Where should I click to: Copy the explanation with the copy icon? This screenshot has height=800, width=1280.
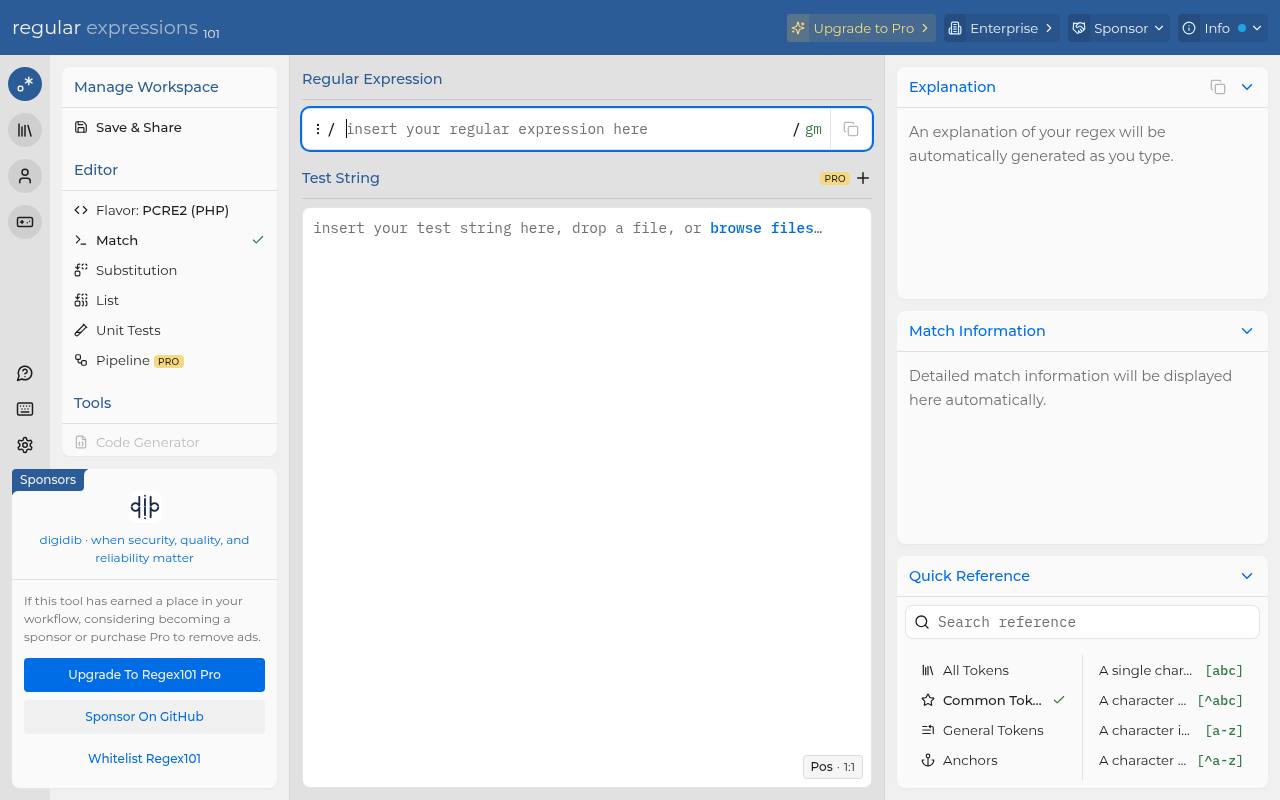pyautogui.click(x=1218, y=87)
